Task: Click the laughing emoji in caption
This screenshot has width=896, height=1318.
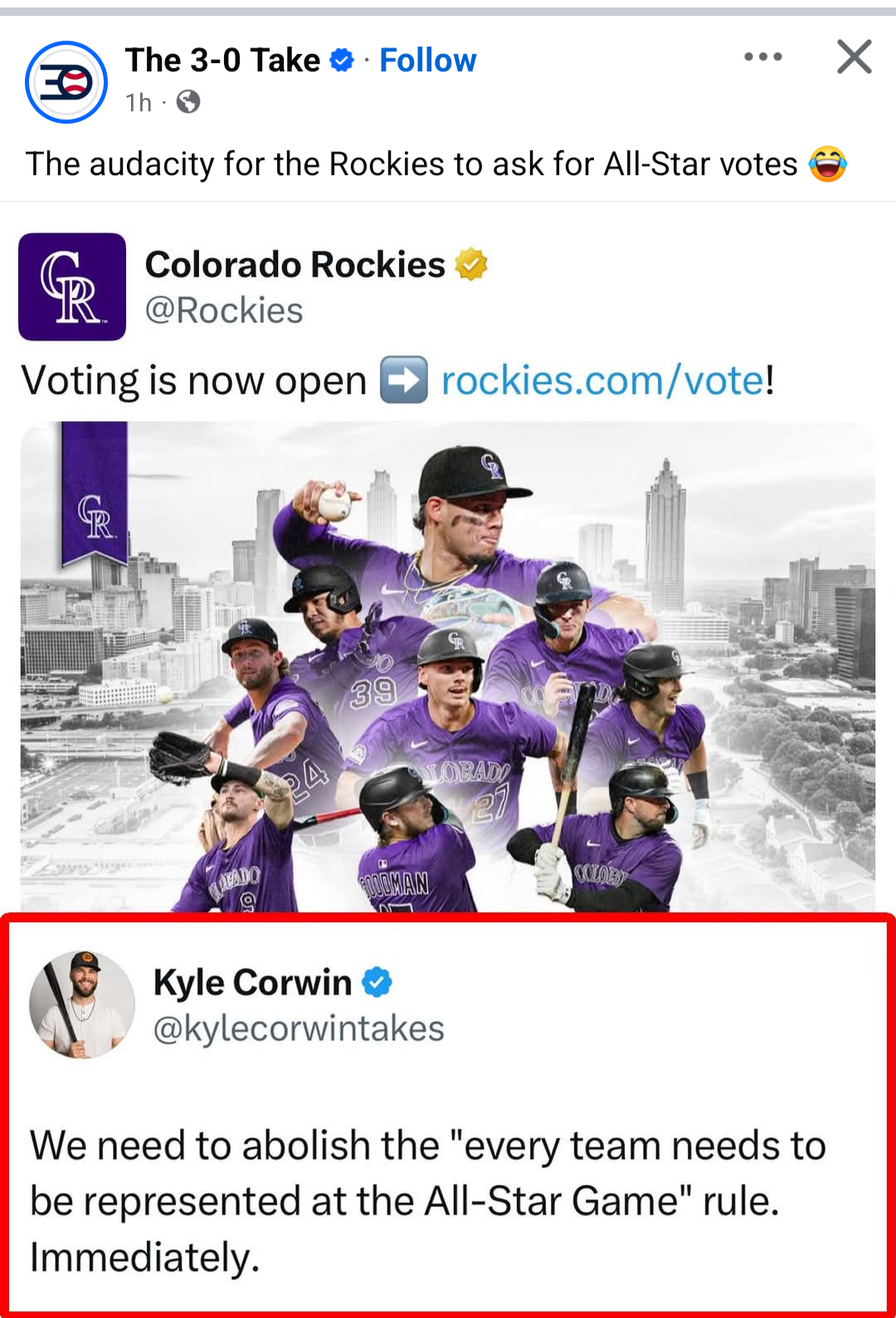Action: 828,164
